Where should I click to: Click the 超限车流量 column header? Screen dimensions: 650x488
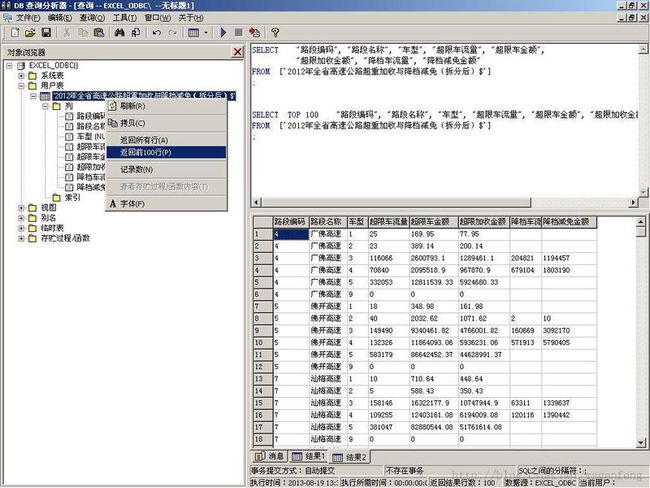(388, 222)
